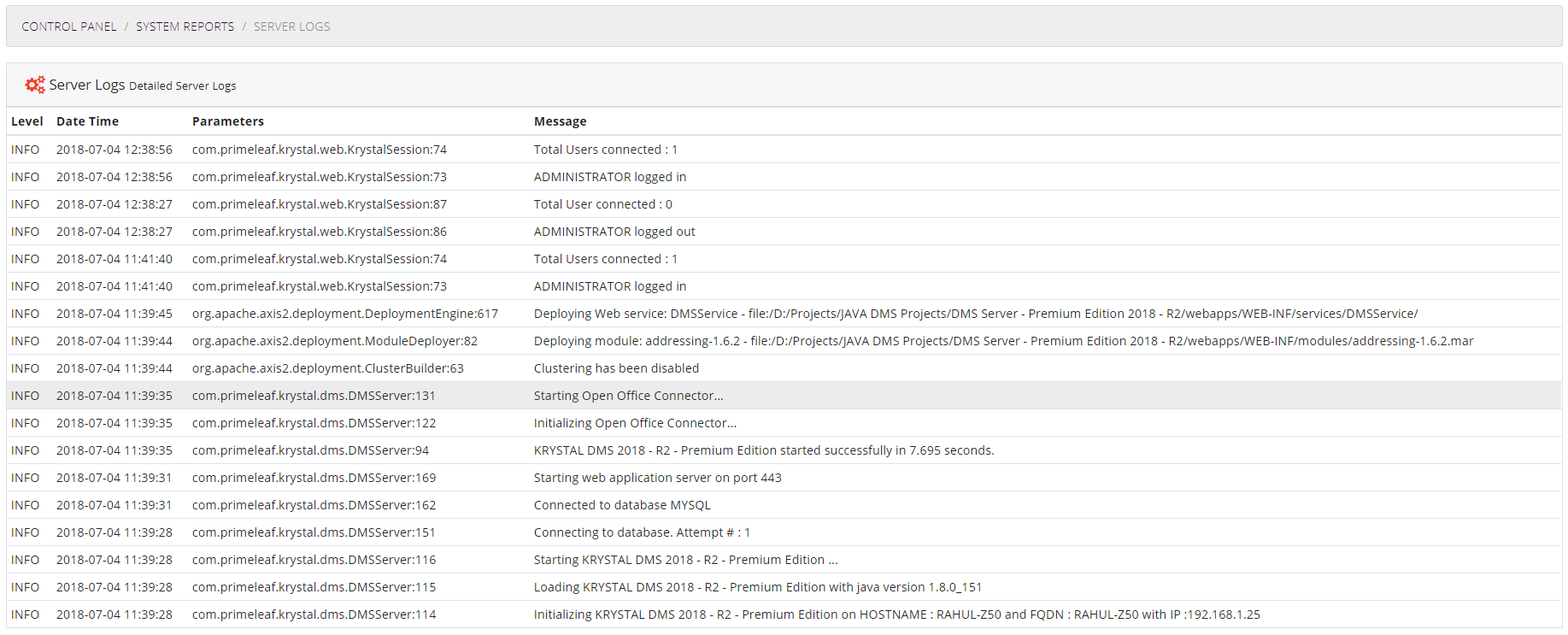Viewport: 1568px width, 635px height.
Task: Click parameter KrystalSession:86
Action: pyautogui.click(x=320, y=232)
